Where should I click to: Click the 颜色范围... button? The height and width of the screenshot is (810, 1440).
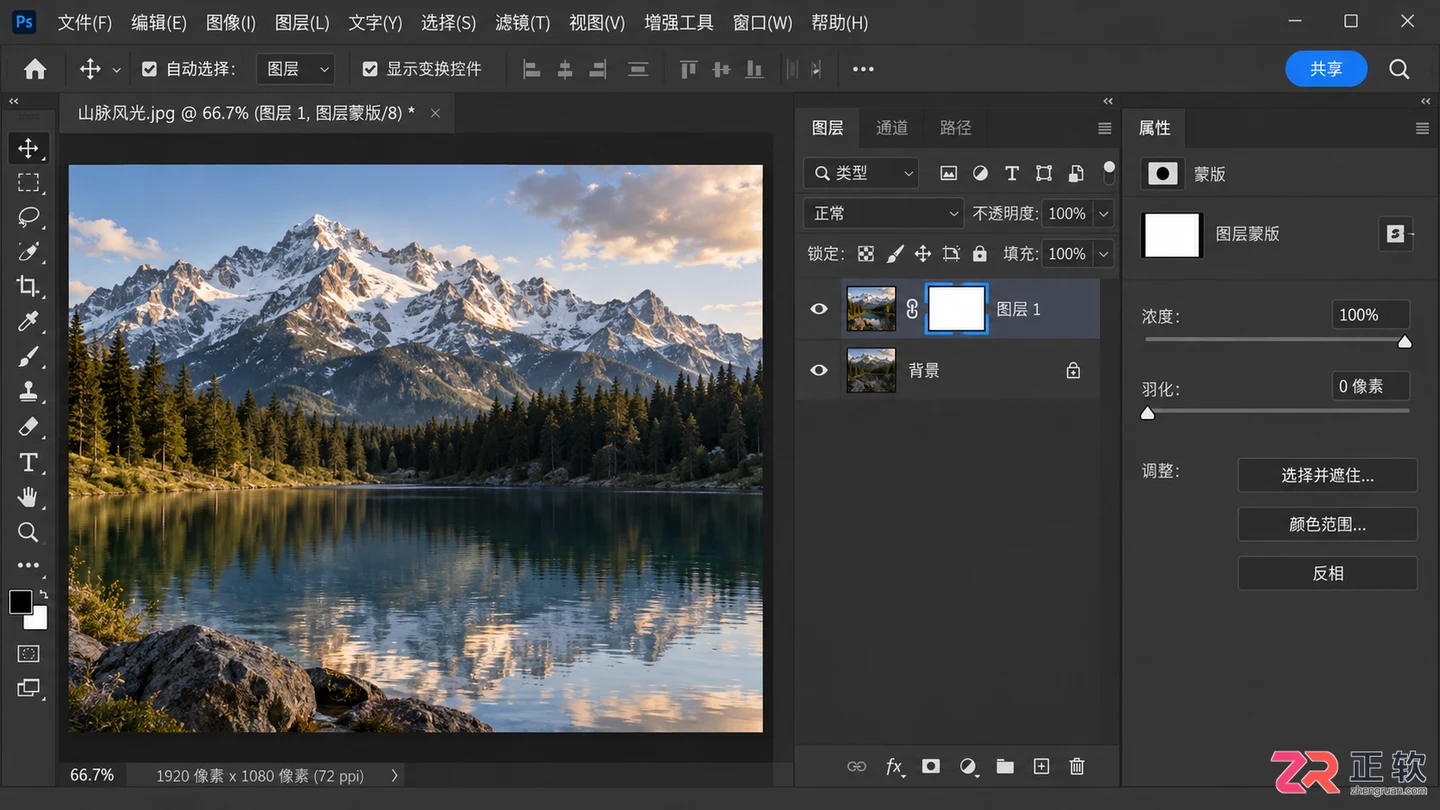[1327, 524]
